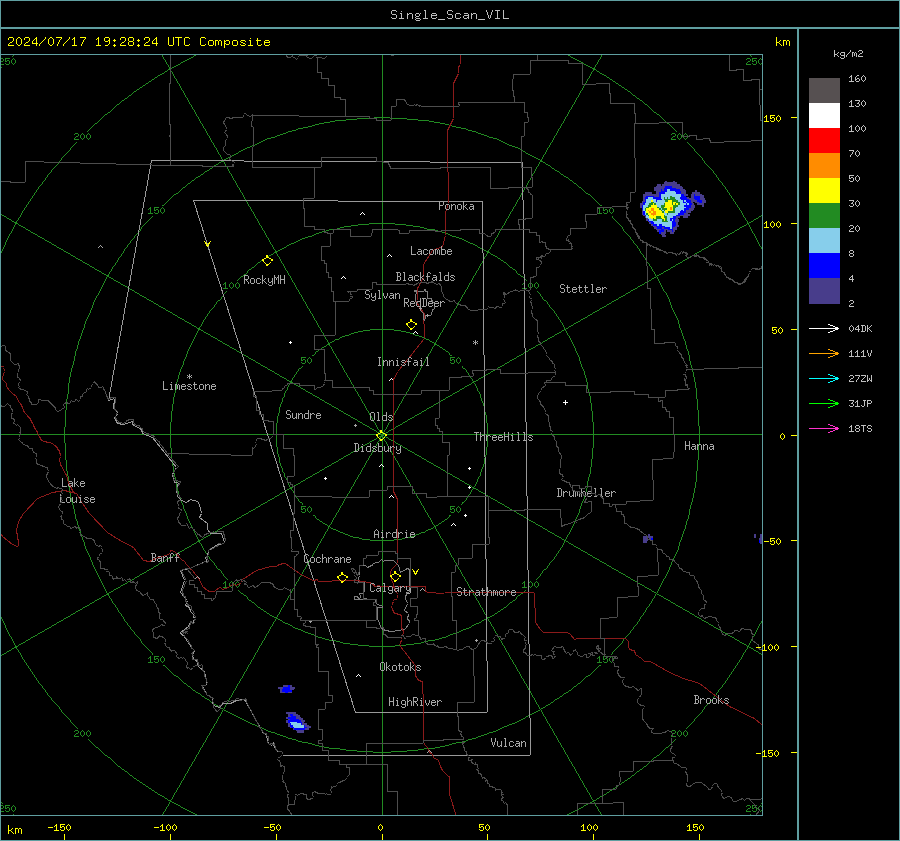Click the Strathmore city label
Viewport: 900px width, 841px height.
pos(486,592)
